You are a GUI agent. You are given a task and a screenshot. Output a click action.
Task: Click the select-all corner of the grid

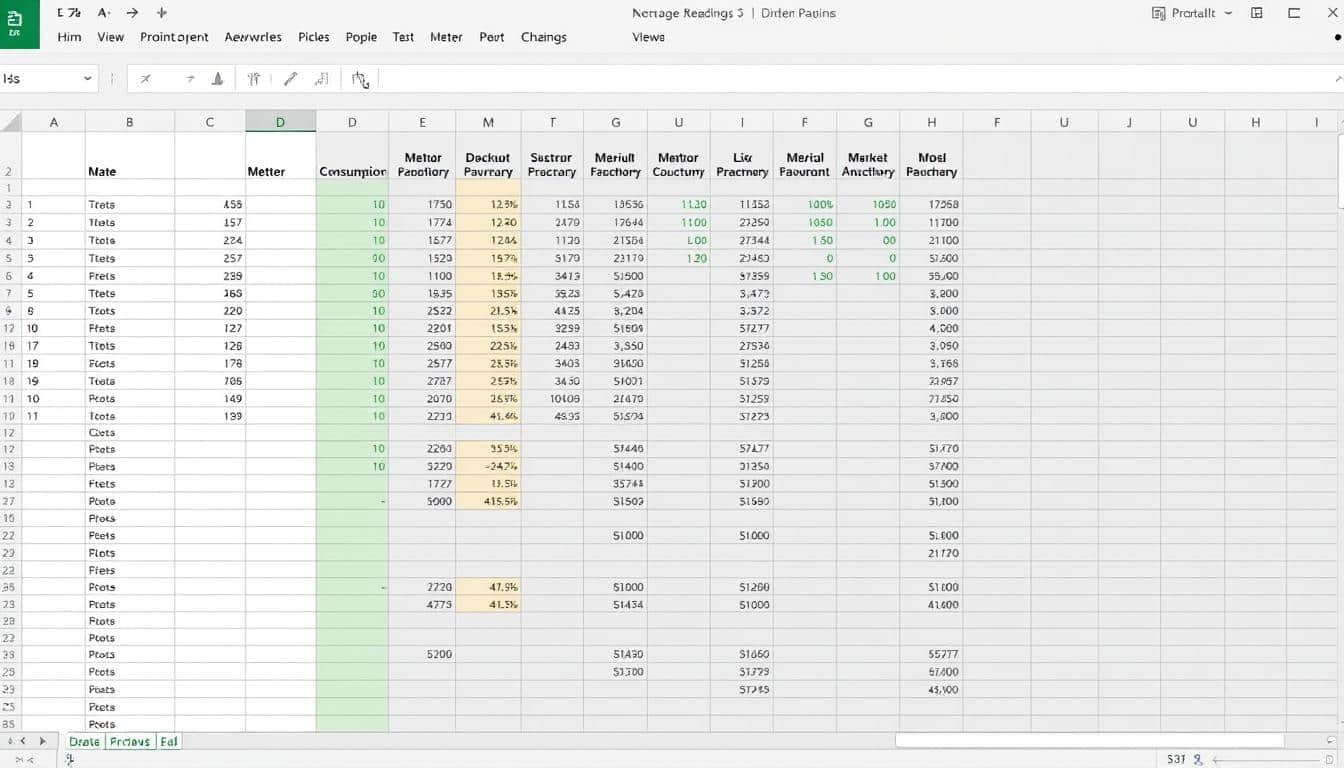11,122
